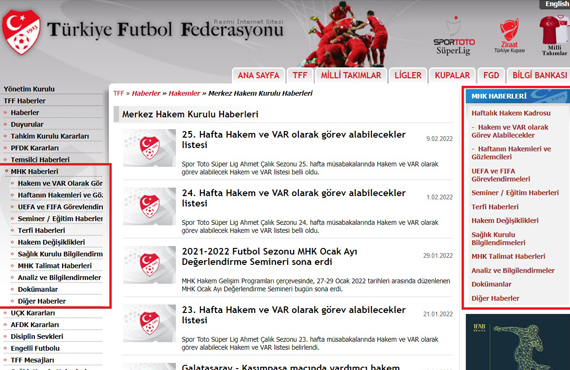
Task: Click the Haberler breadcrumb link
Action: [146, 93]
